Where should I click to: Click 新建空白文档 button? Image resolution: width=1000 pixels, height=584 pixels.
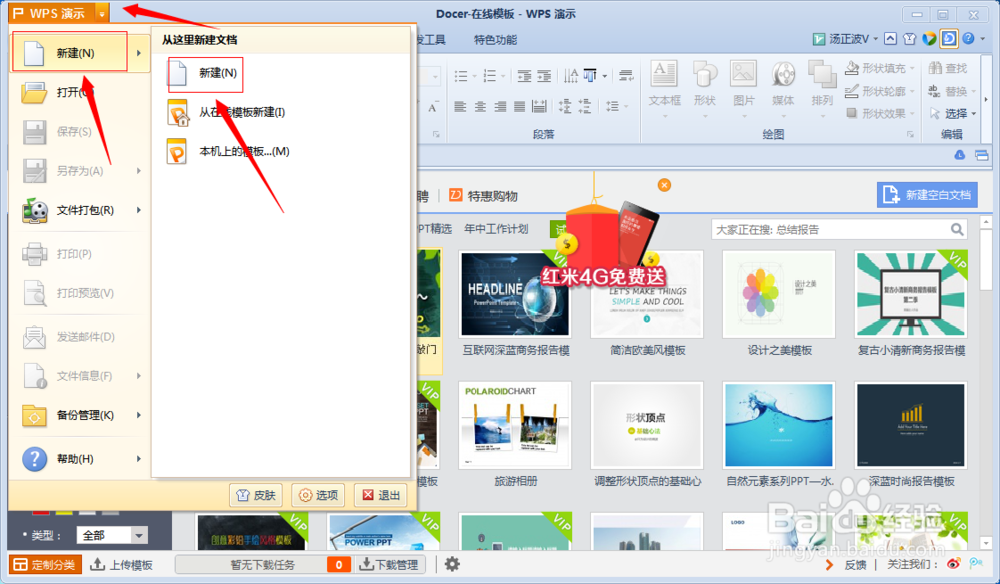point(927,195)
